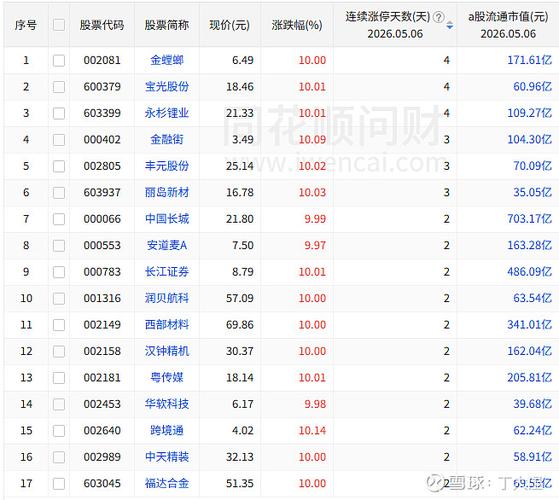Check the box for 002805 丰元股份

59,166
